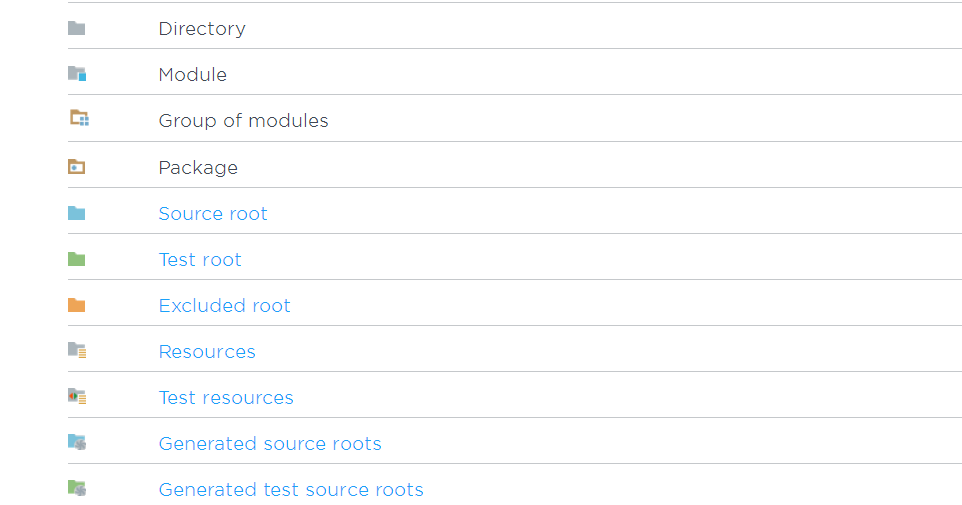The height and width of the screenshot is (505, 962).
Task: Click the Generated source roots icon
Action: coord(77,442)
